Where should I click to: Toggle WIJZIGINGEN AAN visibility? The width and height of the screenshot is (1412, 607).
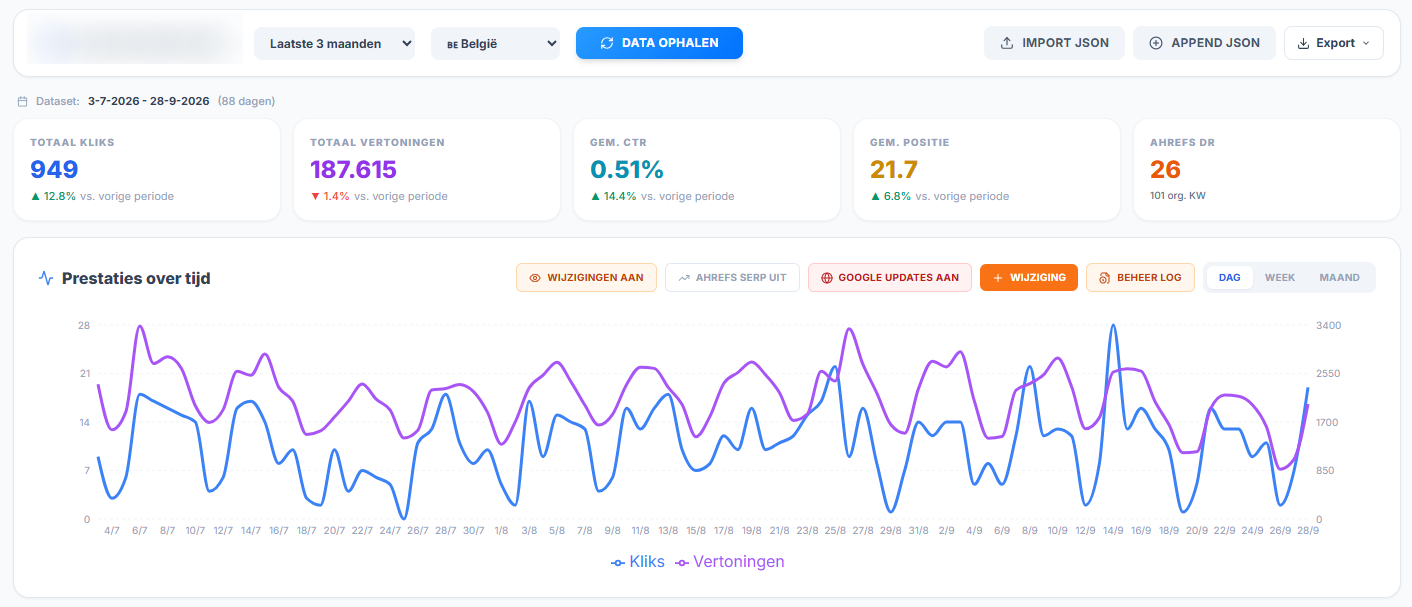pos(586,277)
